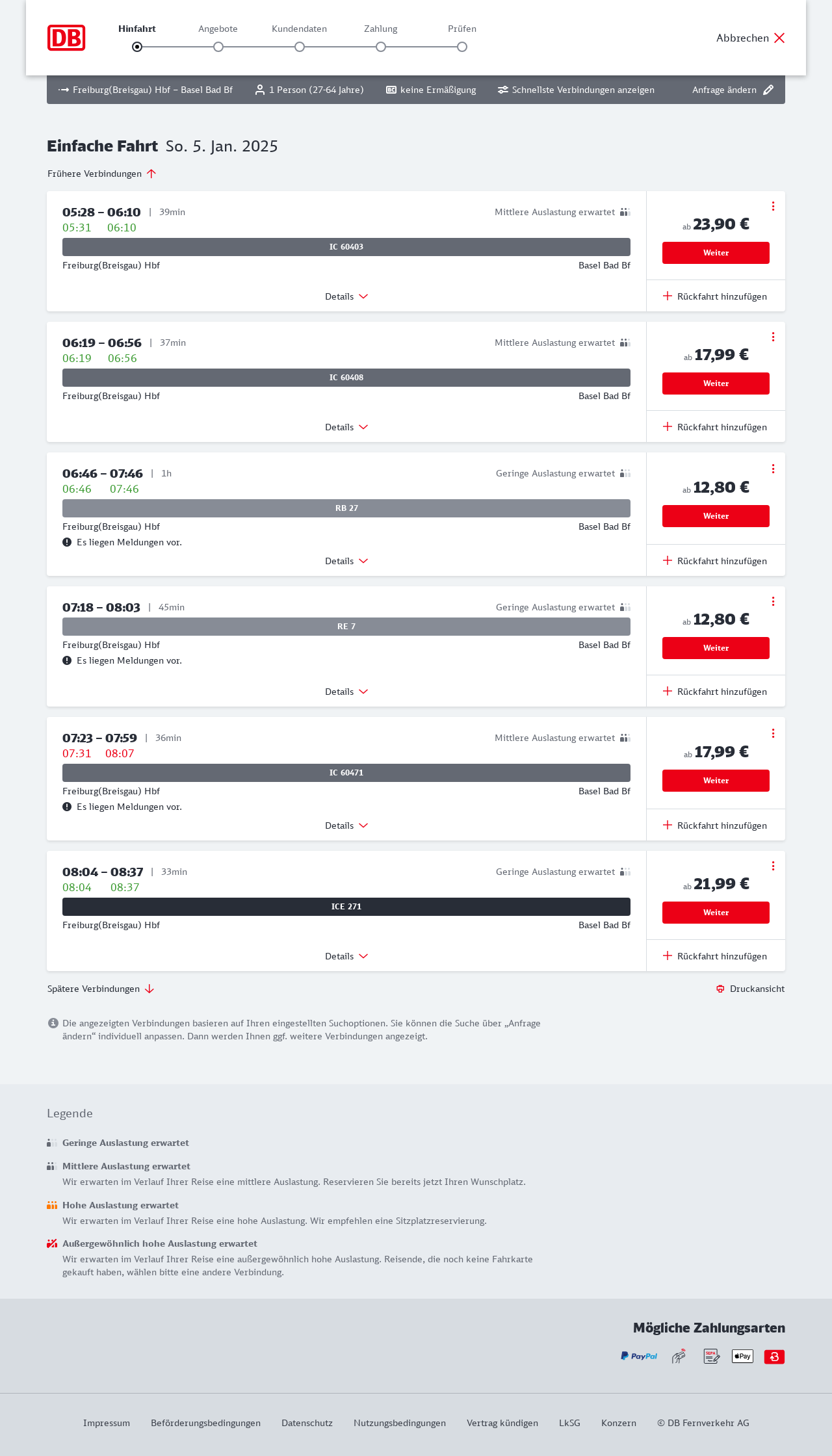832x1456 pixels.
Task: Click the Apple Pay payment icon
Action: click(742, 1356)
